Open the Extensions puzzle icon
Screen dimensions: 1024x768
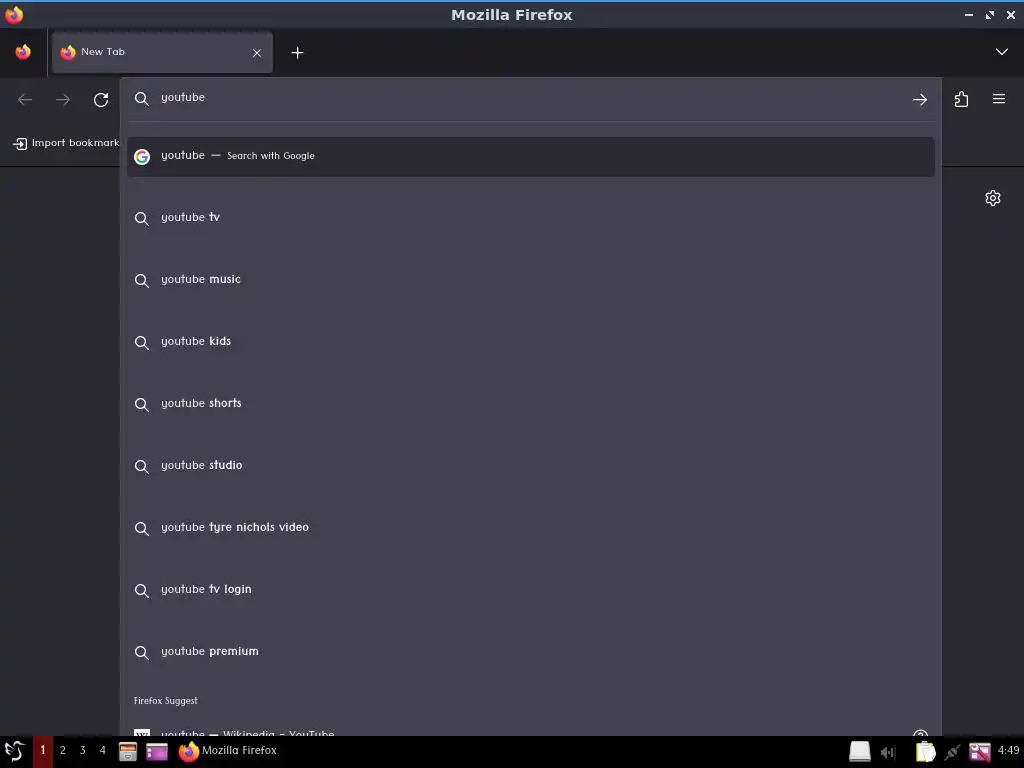tap(961, 99)
